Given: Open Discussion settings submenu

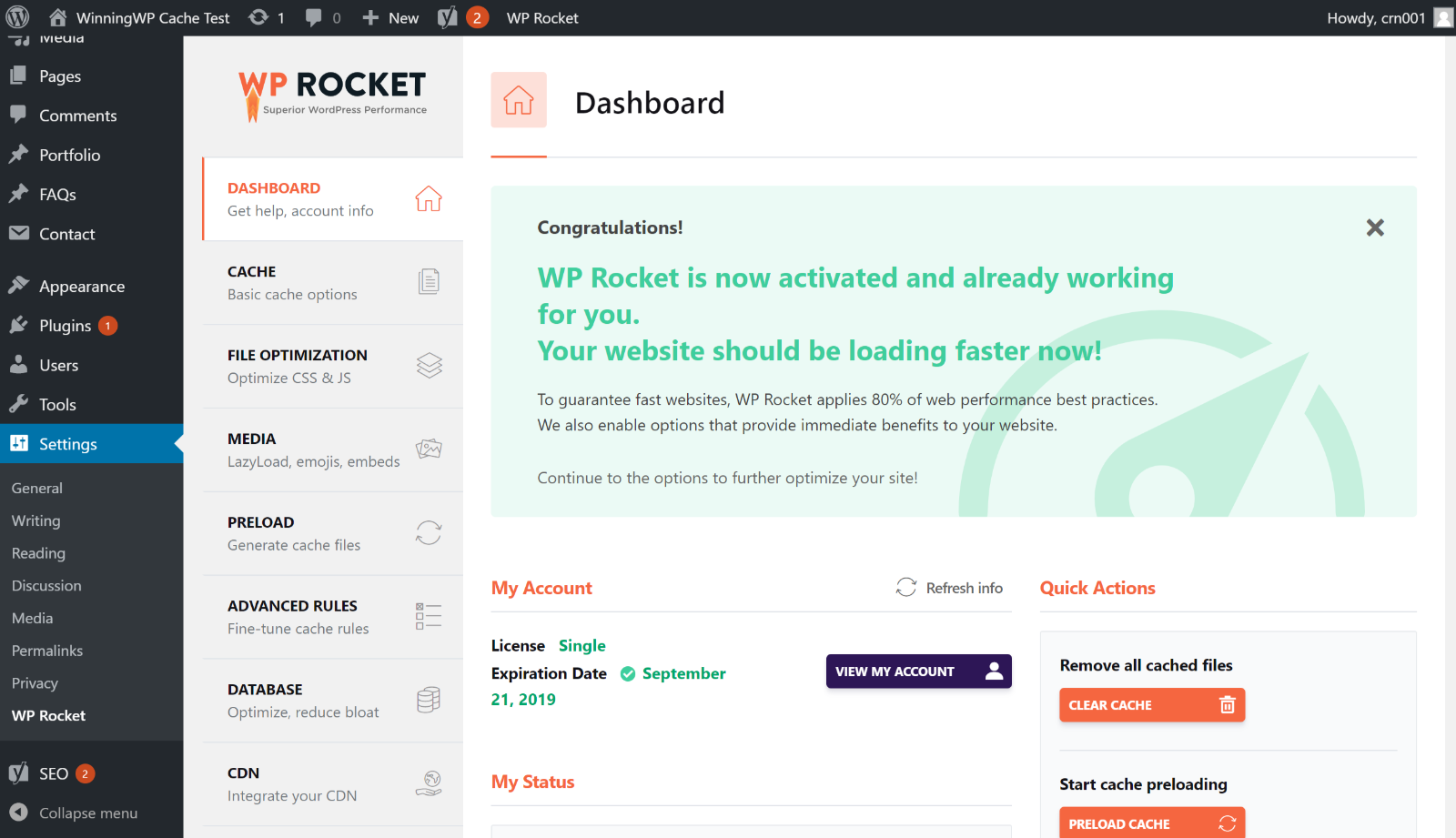Looking at the screenshot, I should pos(46,586).
